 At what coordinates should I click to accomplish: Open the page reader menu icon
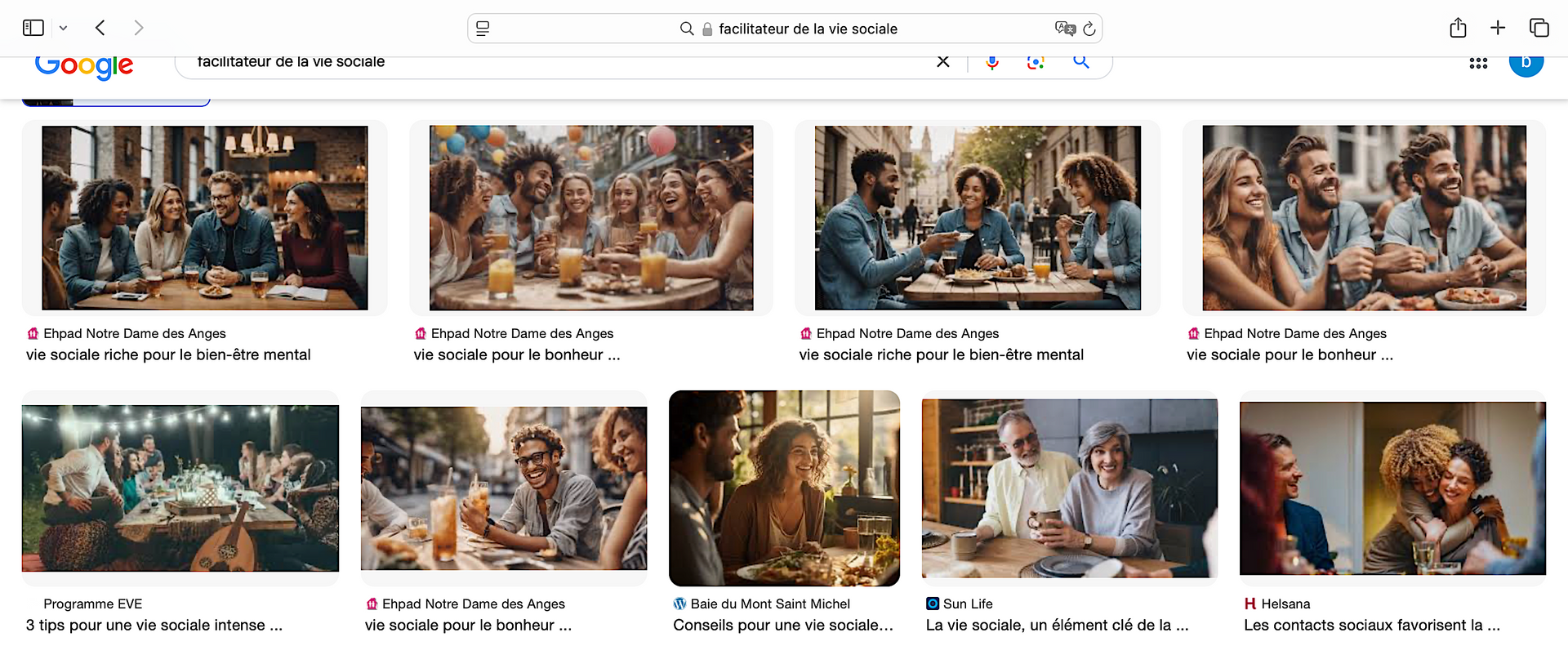tap(483, 29)
